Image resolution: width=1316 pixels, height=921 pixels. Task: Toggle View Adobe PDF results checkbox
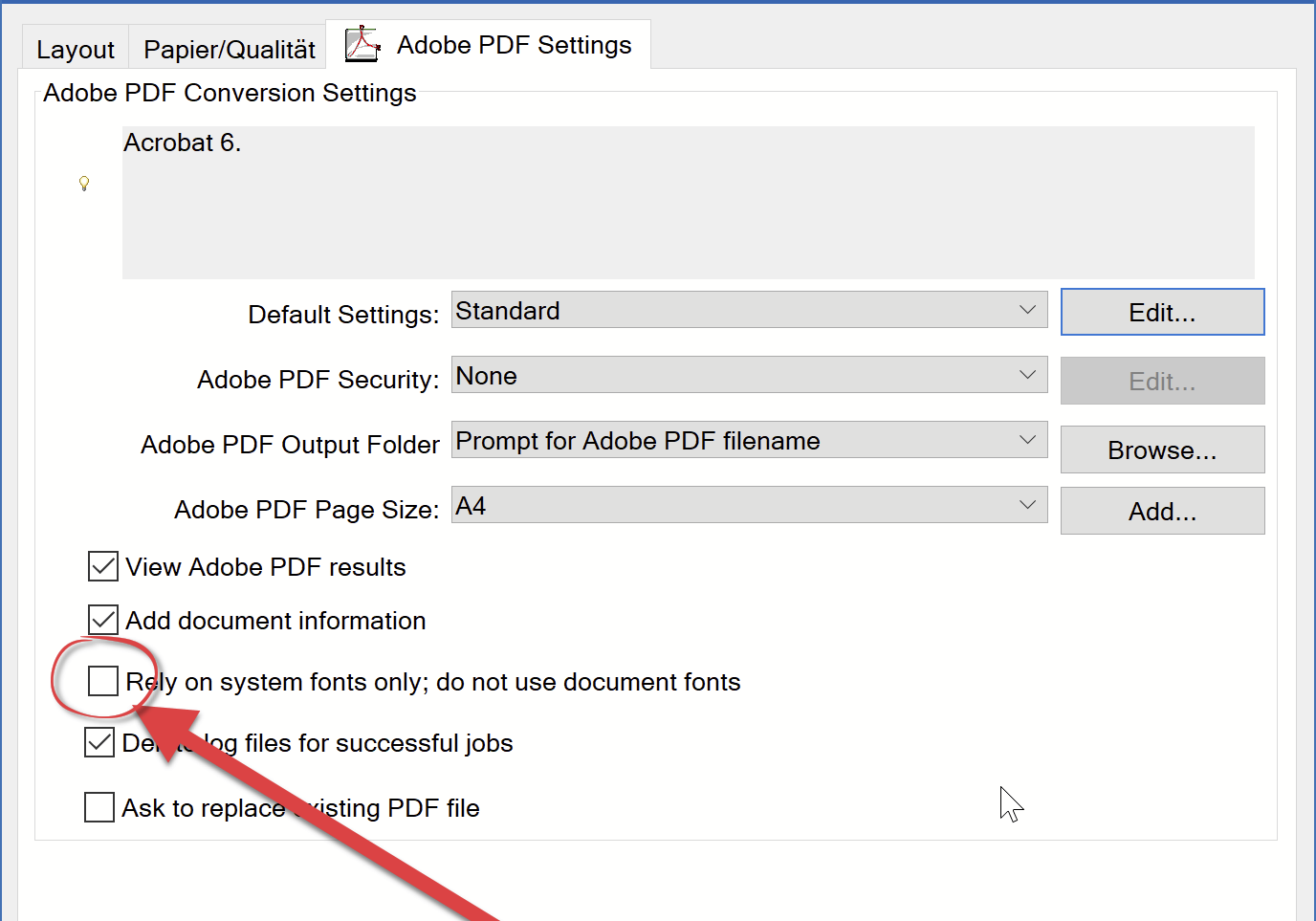[x=103, y=566]
